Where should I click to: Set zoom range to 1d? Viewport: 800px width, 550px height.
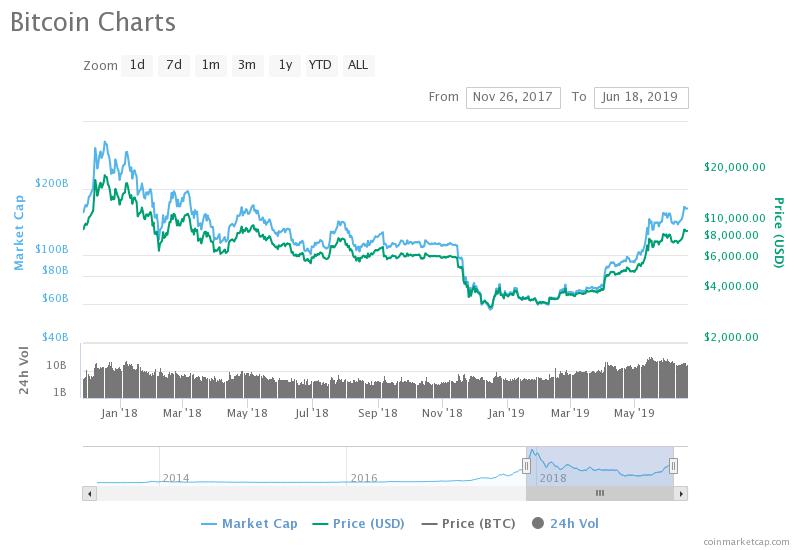pos(137,65)
